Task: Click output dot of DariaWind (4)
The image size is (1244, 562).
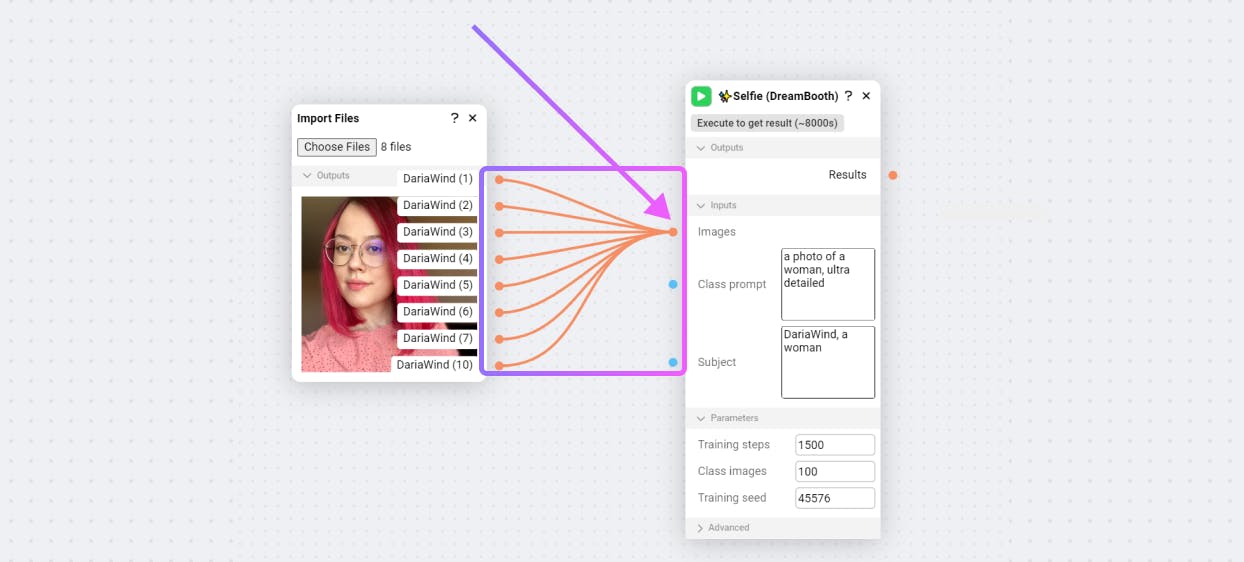Action: coord(499,259)
